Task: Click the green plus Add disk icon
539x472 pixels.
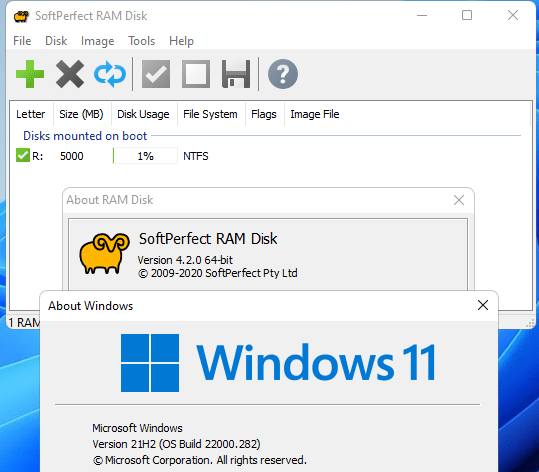Action: point(30,74)
